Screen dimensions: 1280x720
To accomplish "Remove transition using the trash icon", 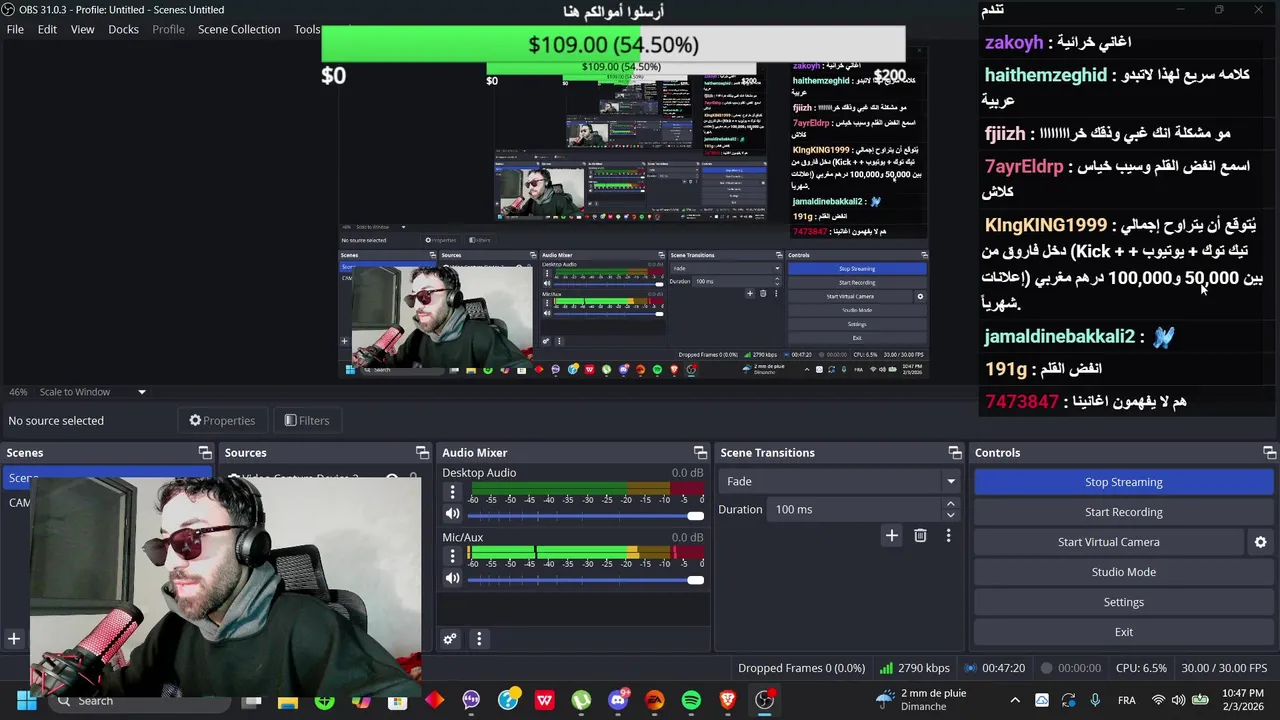I will [920, 536].
